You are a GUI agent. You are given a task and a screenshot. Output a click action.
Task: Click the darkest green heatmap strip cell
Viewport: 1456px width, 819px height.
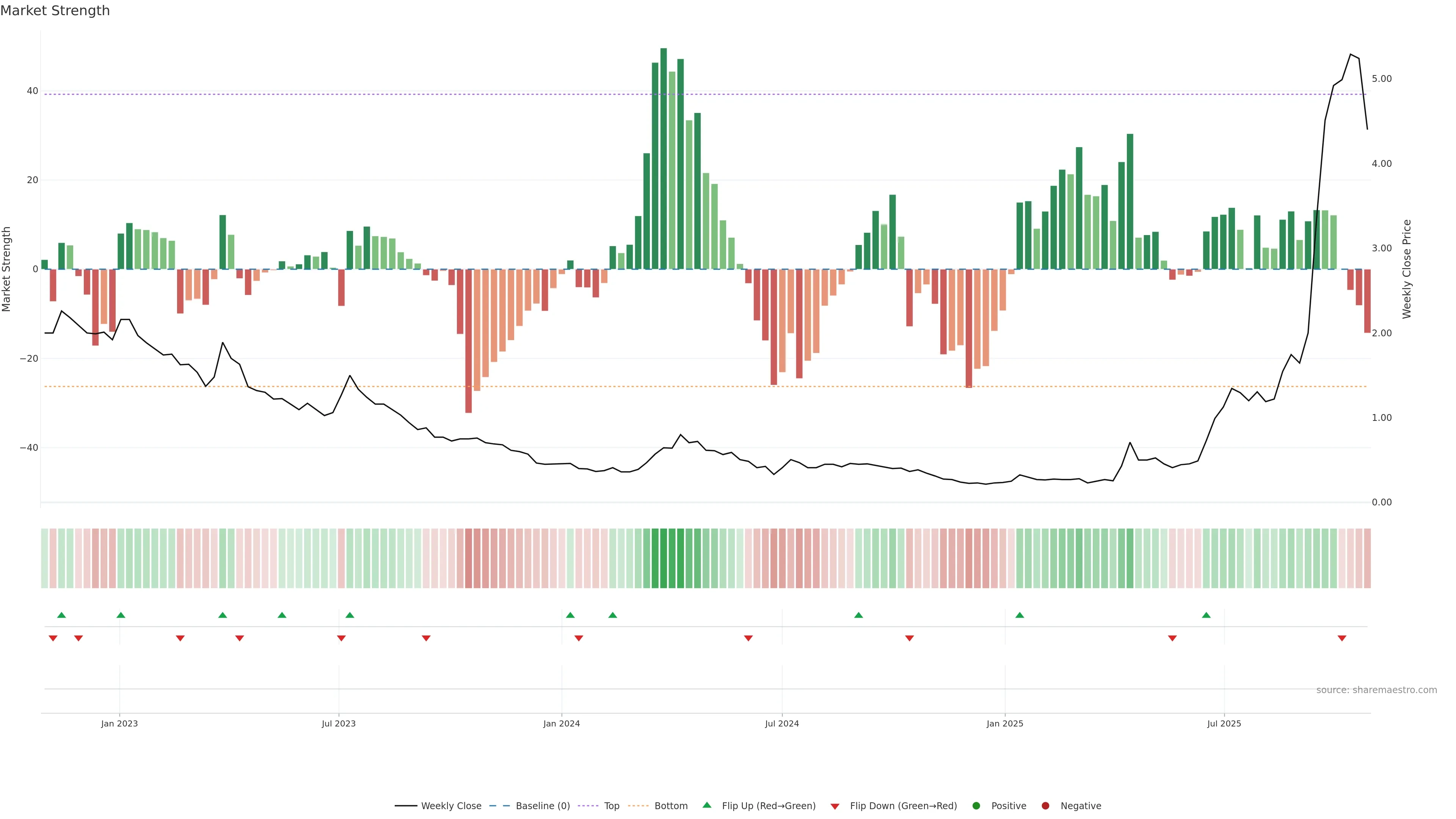point(664,559)
